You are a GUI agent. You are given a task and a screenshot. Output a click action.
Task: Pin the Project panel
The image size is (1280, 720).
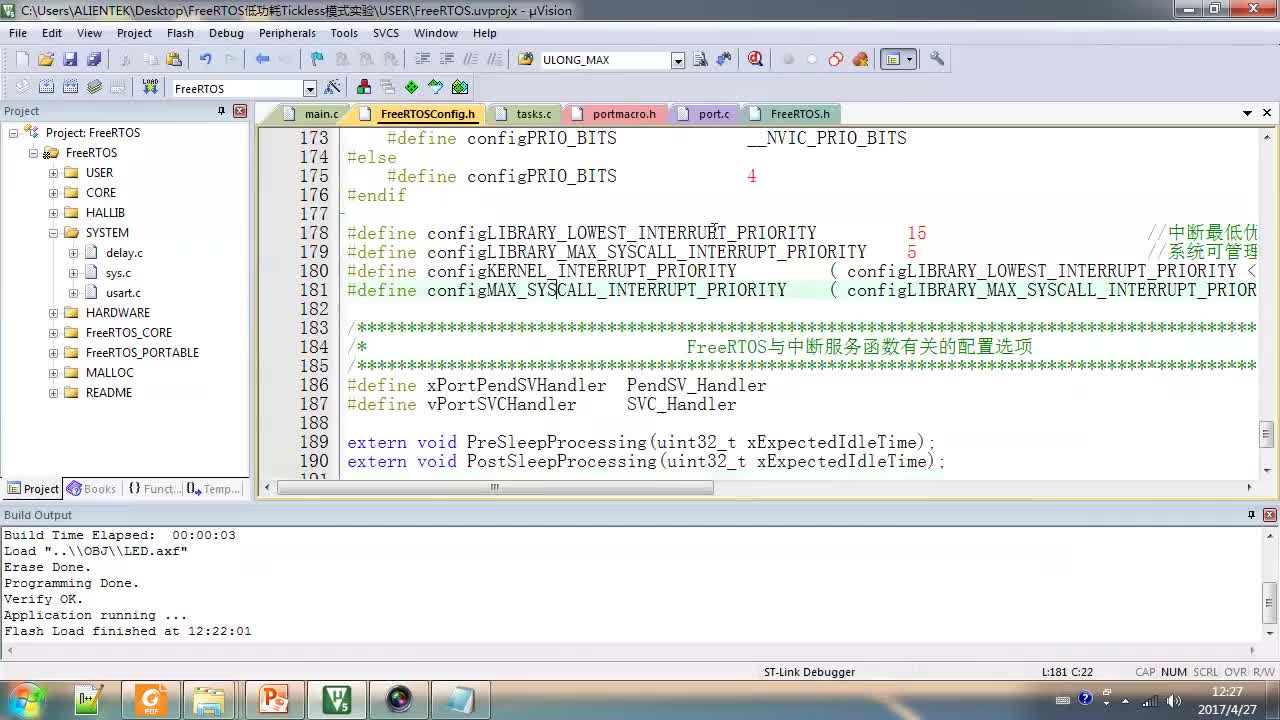221,111
